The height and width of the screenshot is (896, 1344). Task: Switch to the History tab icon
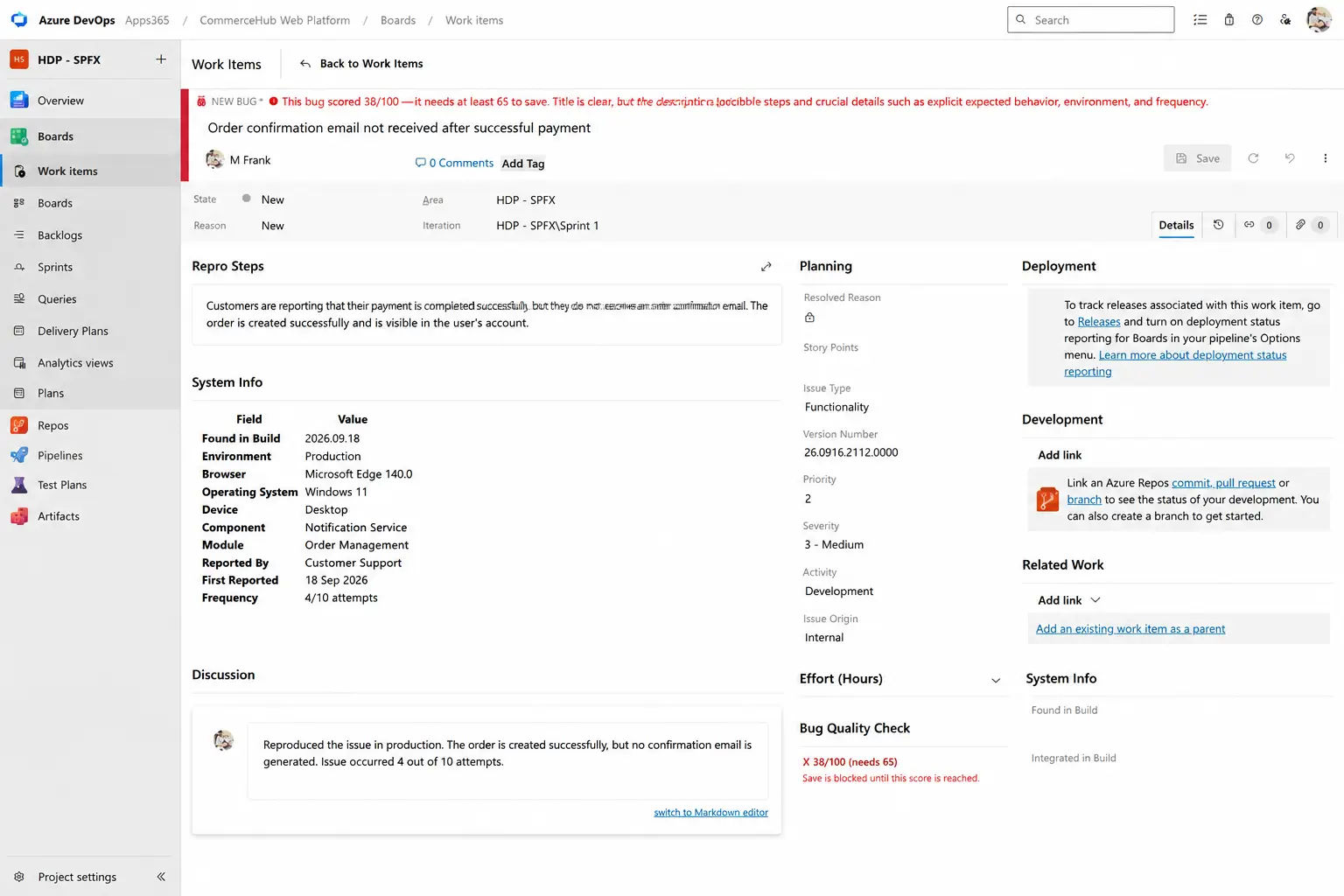1218,225
